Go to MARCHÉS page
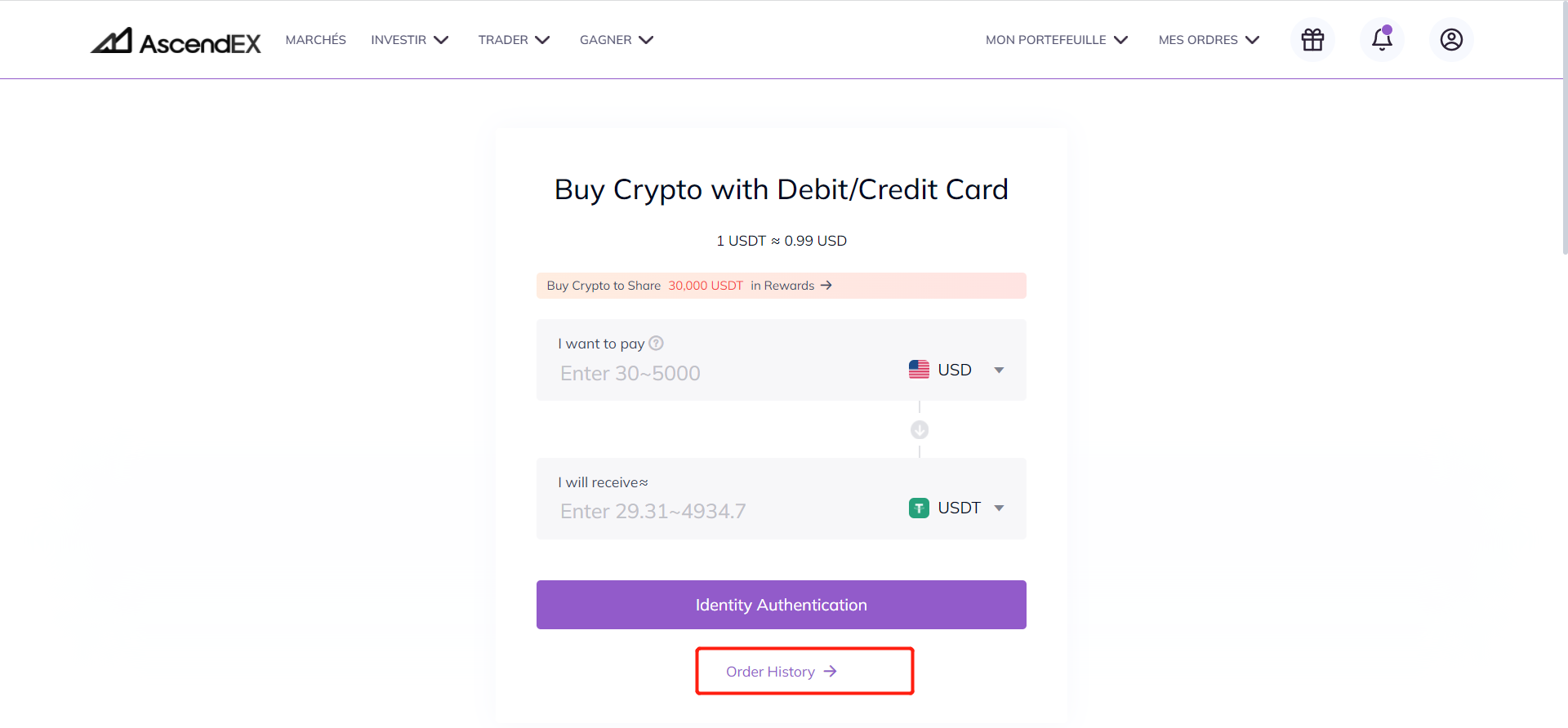1568x728 pixels. click(x=316, y=40)
